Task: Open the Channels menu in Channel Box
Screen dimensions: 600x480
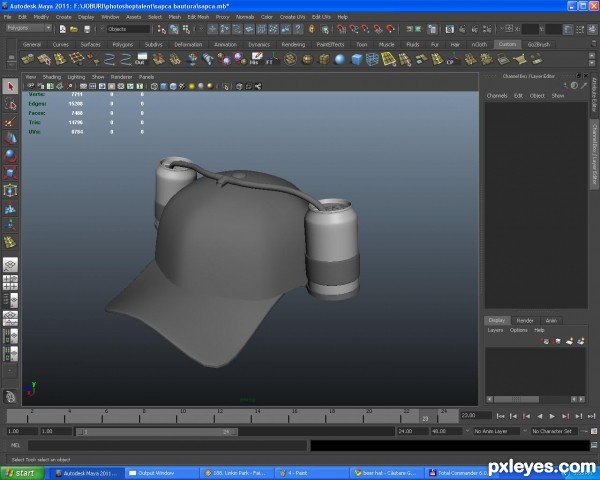Action: [x=497, y=96]
